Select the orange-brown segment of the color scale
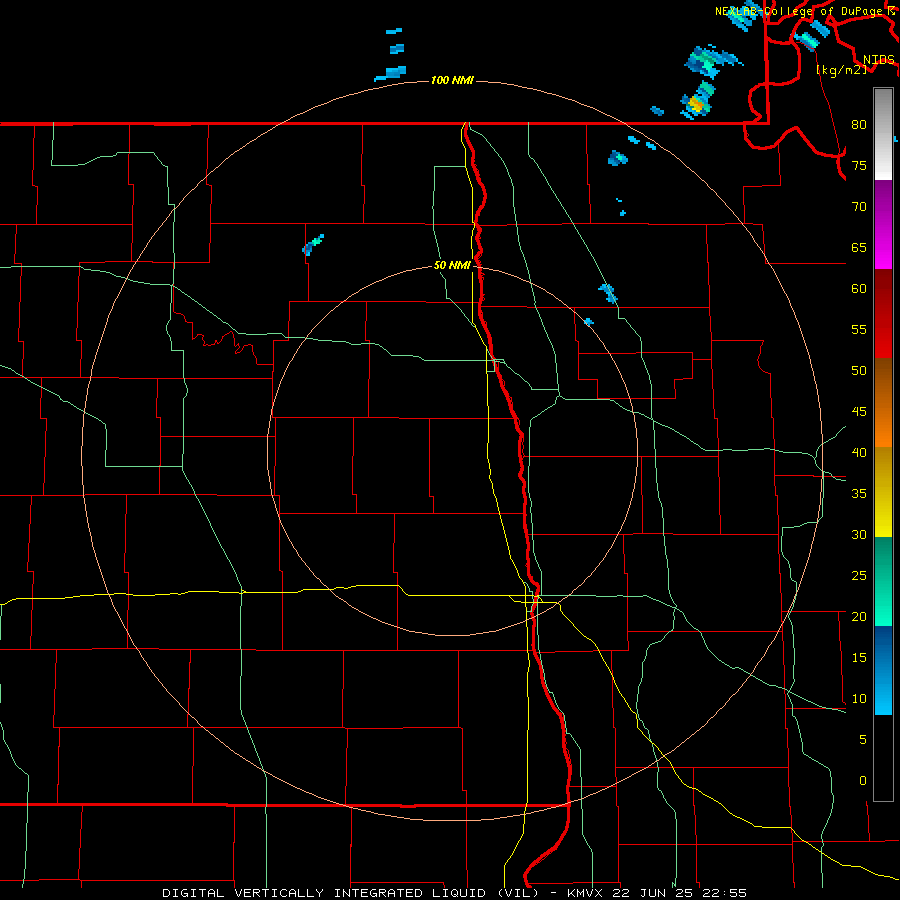Viewport: 900px width, 900px height. [883, 402]
